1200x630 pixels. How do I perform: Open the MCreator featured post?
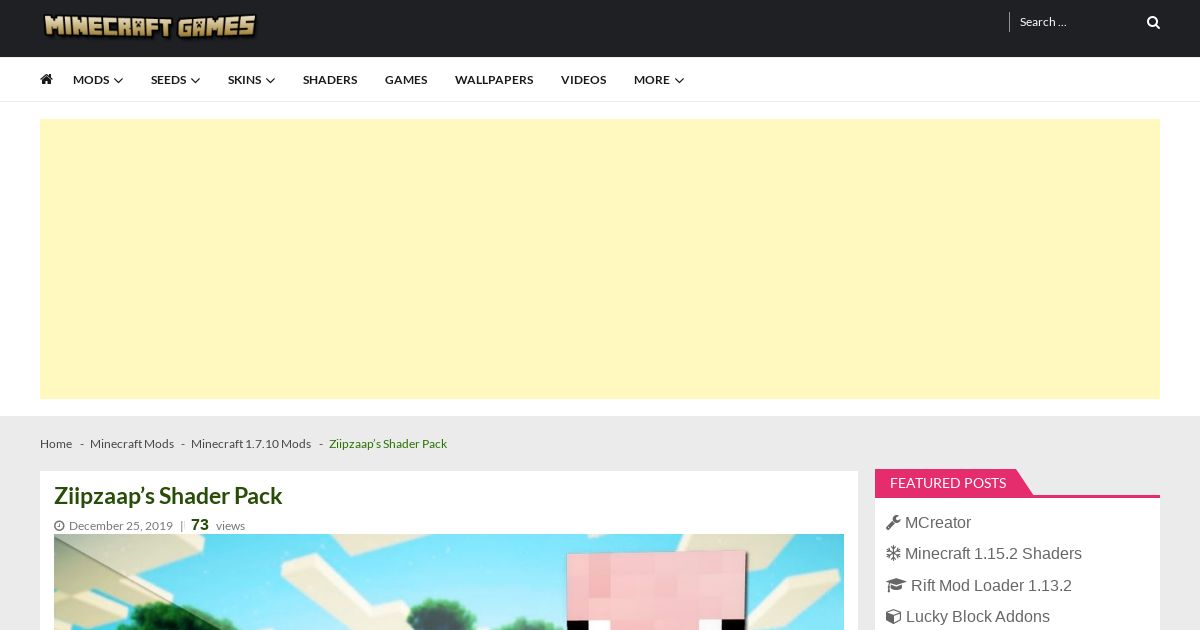coord(938,523)
